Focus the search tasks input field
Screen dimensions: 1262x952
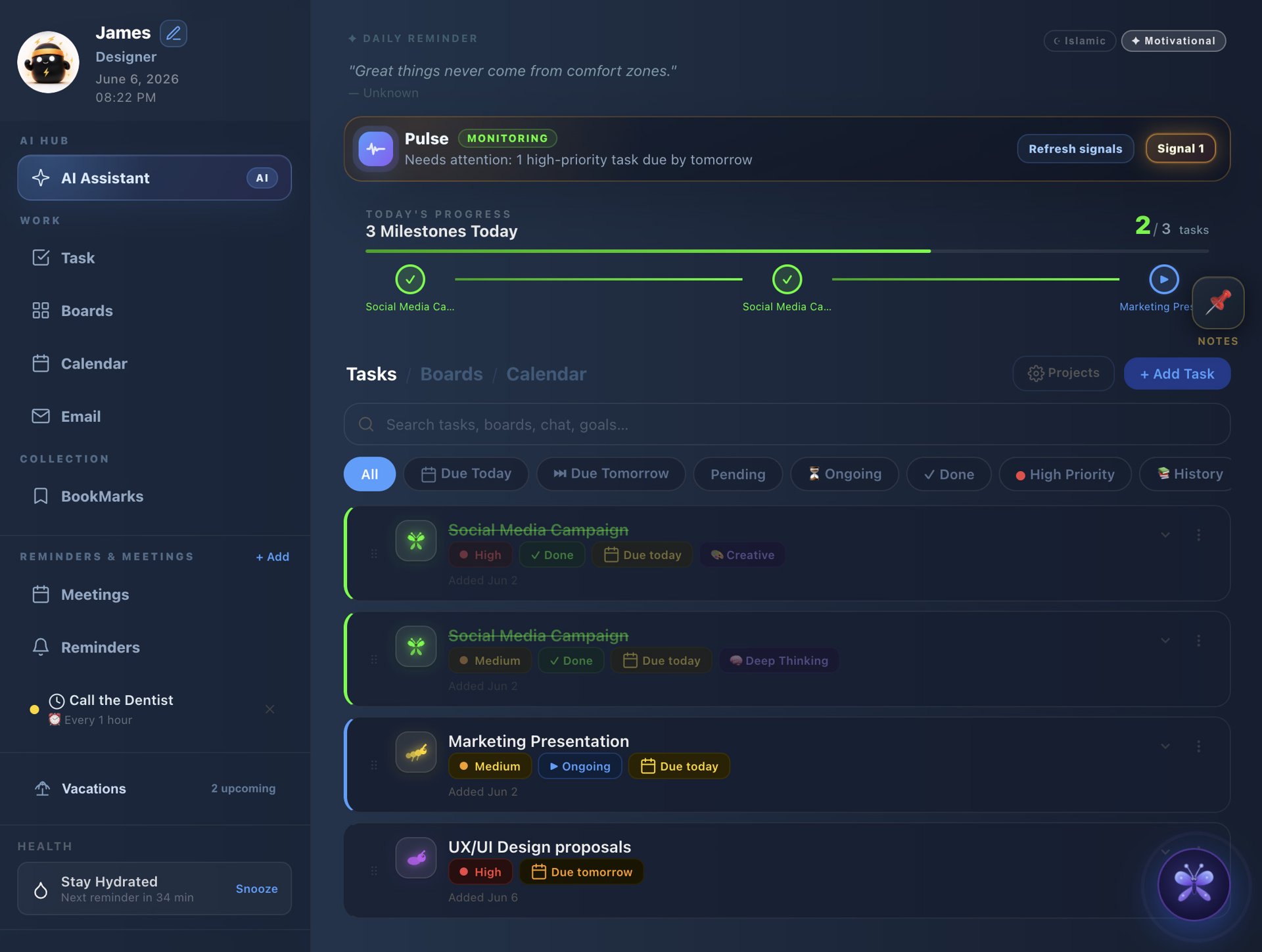click(x=787, y=424)
